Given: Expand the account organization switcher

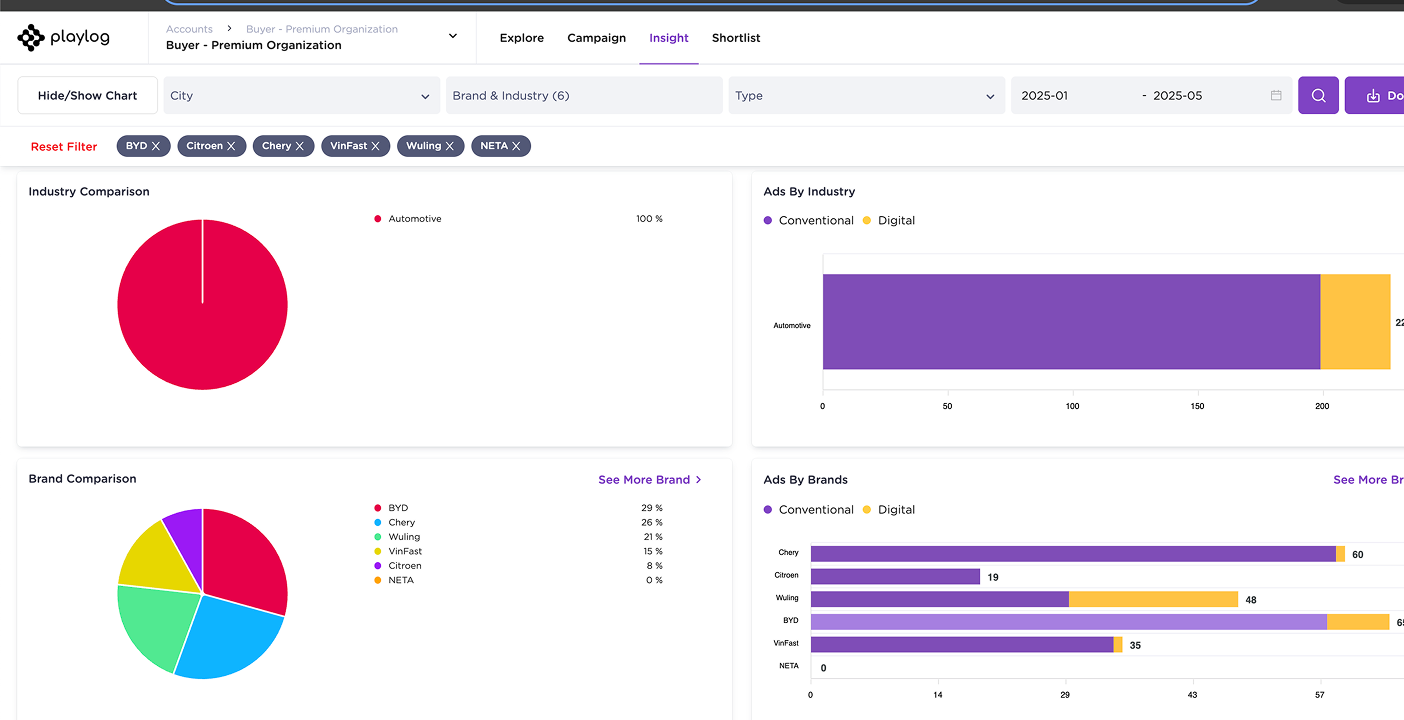Looking at the screenshot, I should (x=452, y=37).
